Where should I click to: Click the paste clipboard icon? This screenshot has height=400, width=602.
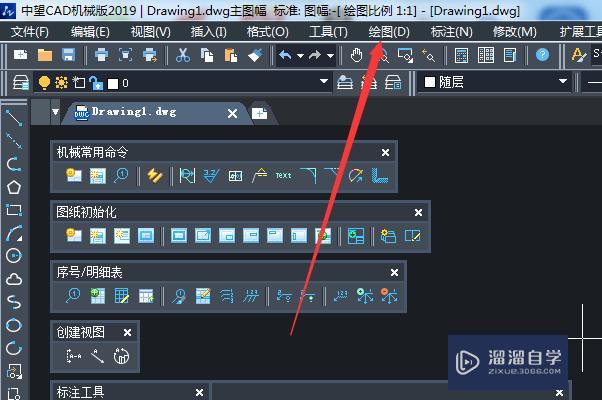coord(231,55)
